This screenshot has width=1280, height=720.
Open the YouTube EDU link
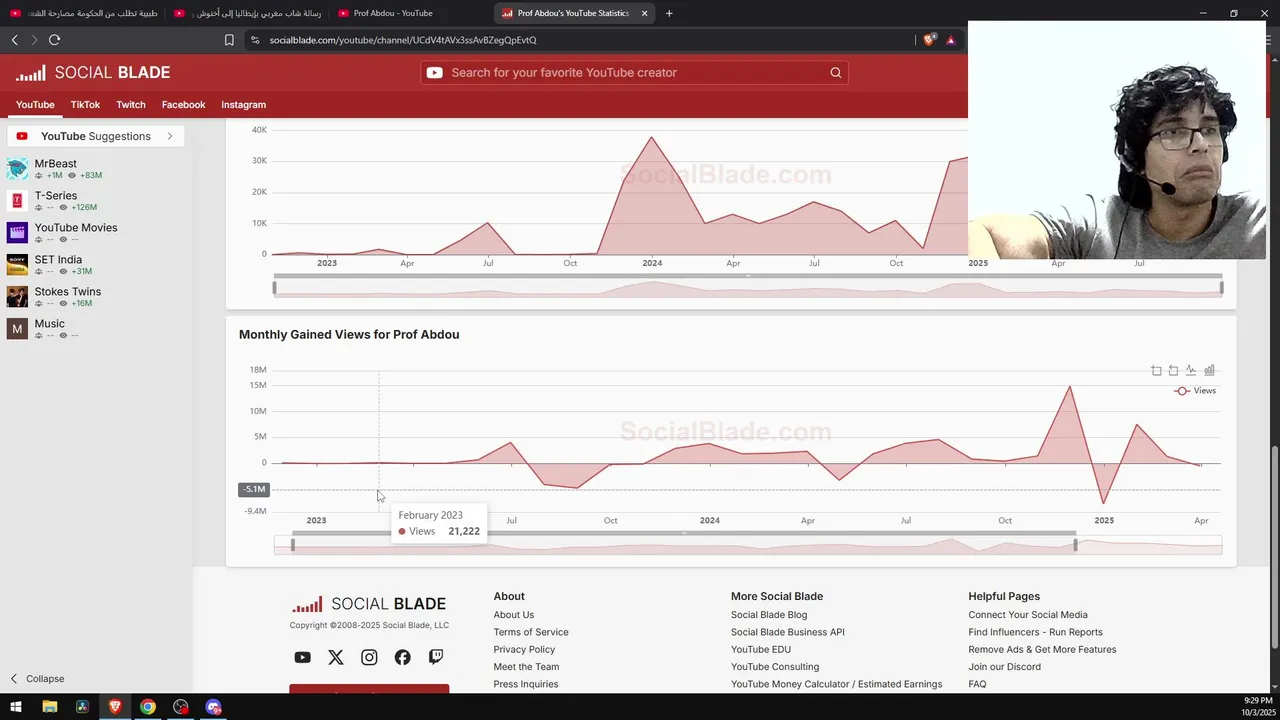(760, 650)
